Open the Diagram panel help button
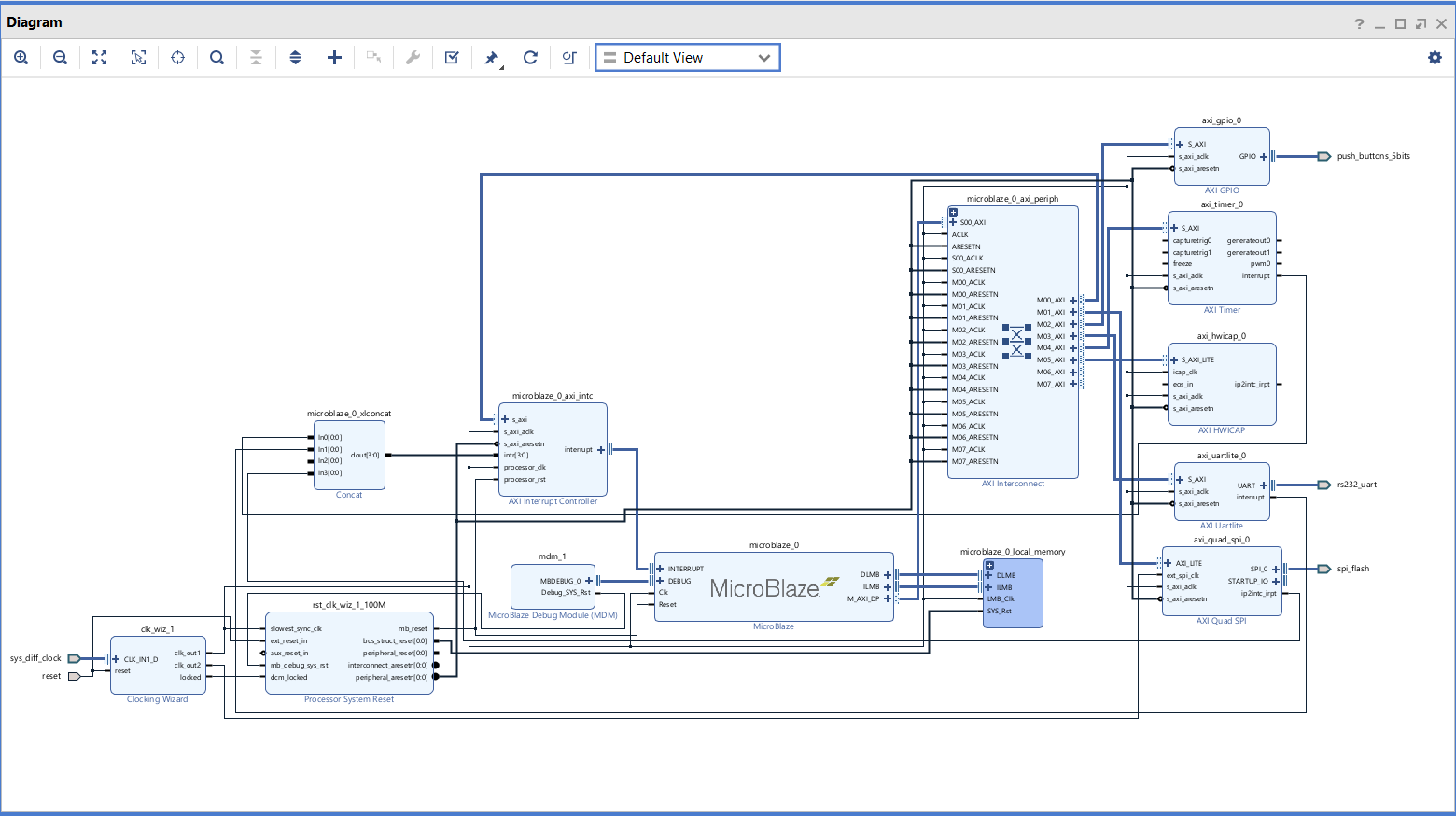The width and height of the screenshot is (1456, 816). [1359, 23]
